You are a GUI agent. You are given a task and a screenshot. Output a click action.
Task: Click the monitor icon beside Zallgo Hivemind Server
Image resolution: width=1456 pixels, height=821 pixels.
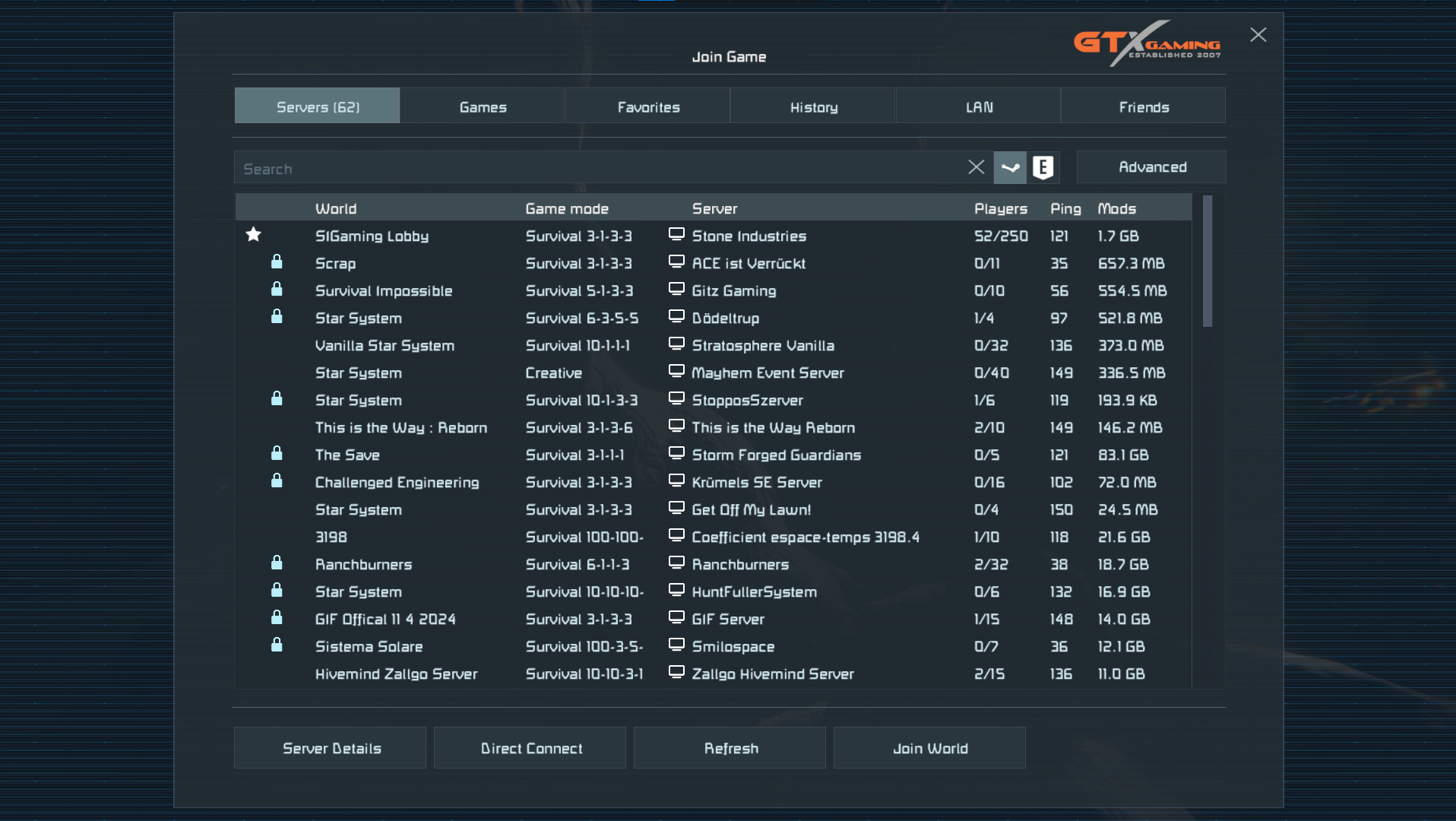(676, 672)
